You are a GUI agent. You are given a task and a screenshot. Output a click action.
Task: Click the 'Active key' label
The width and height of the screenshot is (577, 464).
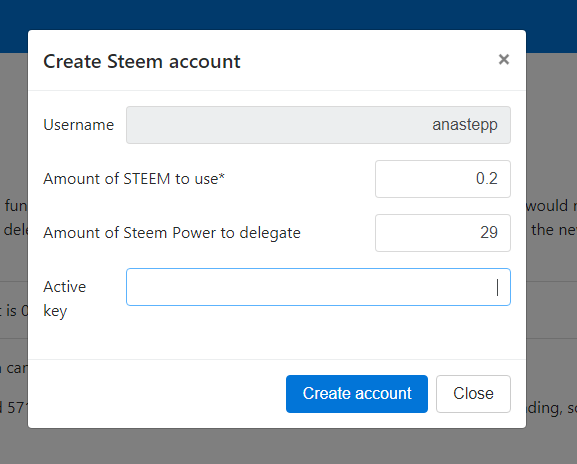click(64, 299)
